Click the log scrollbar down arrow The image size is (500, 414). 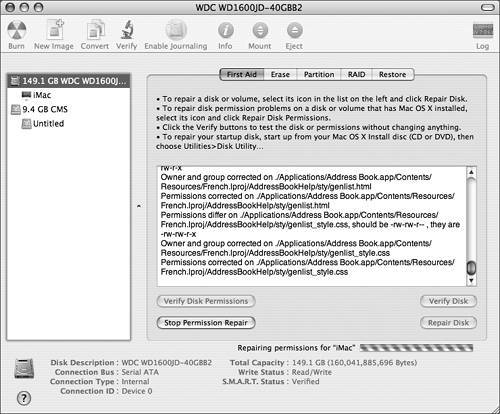point(471,281)
